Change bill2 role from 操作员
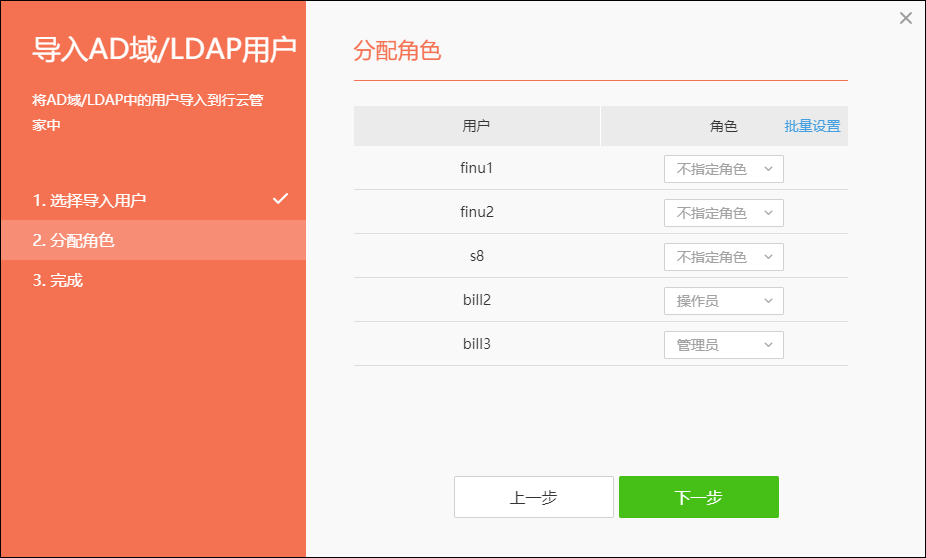 tap(723, 301)
